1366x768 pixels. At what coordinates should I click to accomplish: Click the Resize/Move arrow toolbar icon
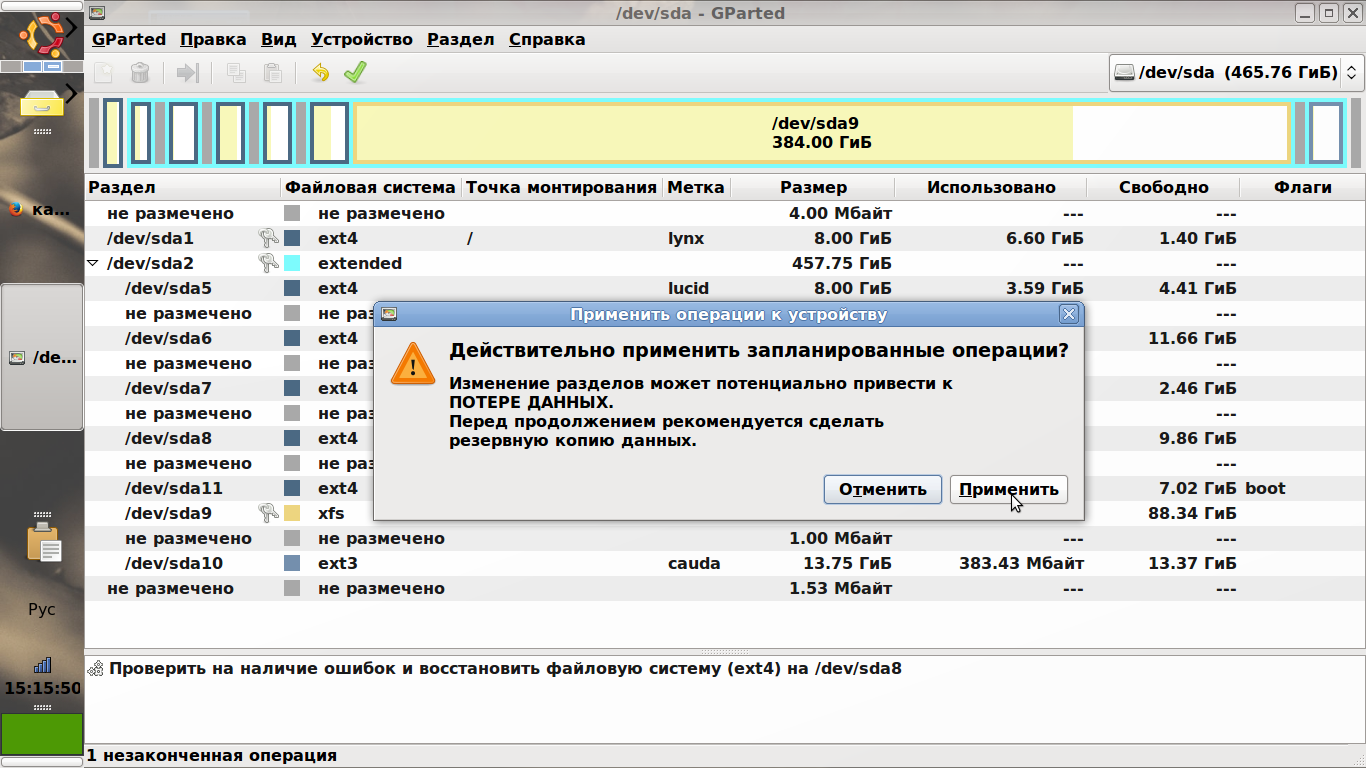(188, 73)
